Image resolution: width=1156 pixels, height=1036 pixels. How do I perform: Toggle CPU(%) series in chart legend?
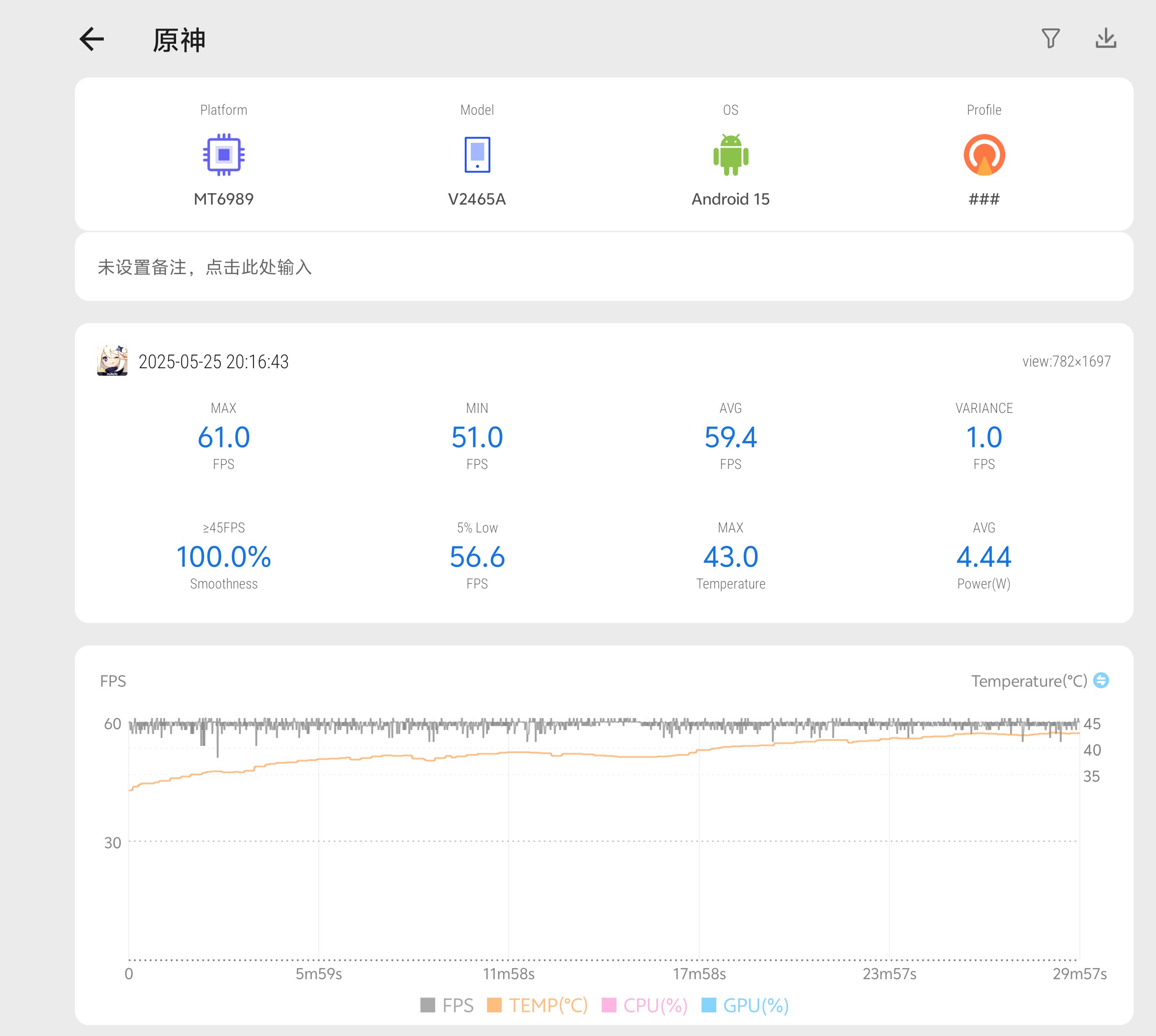(x=645, y=1005)
